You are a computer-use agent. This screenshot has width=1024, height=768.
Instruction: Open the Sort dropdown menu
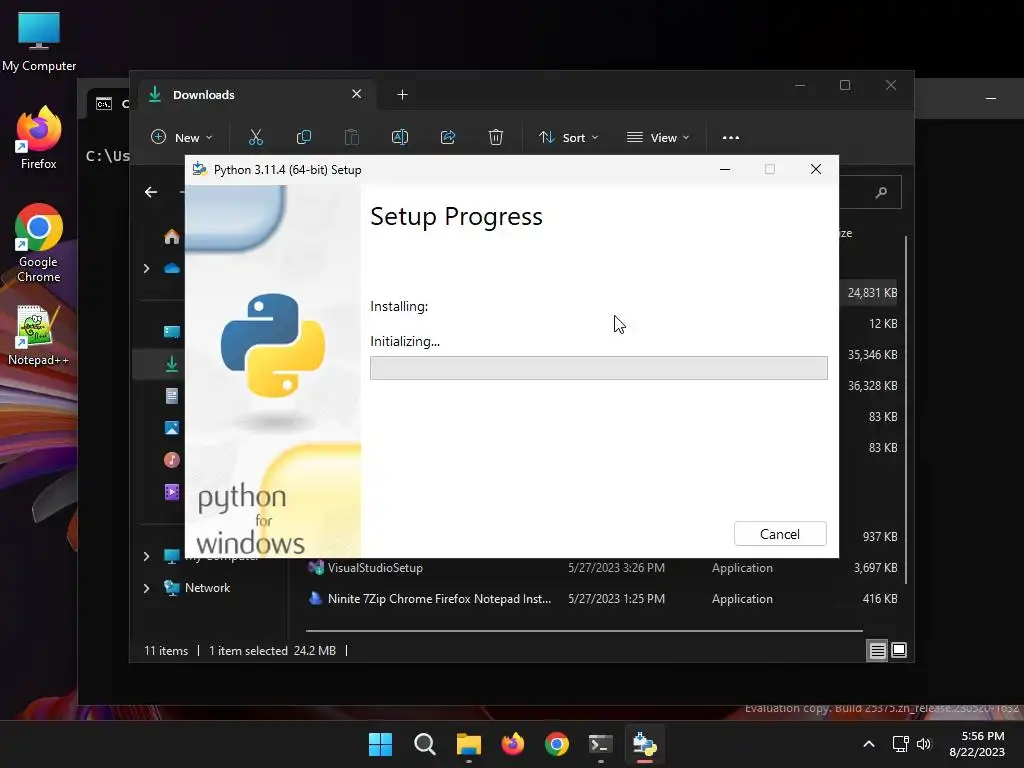coord(568,137)
